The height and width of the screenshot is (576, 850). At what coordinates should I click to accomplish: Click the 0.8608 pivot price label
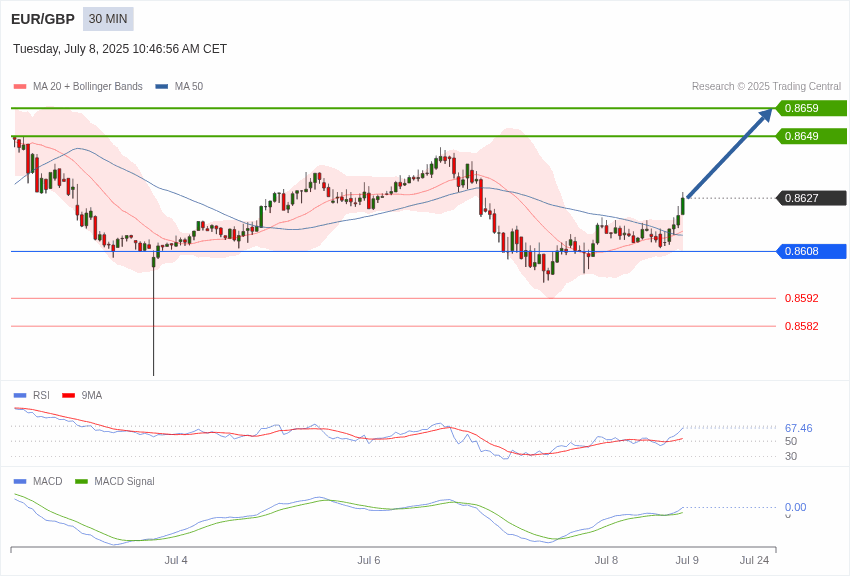[812, 251]
